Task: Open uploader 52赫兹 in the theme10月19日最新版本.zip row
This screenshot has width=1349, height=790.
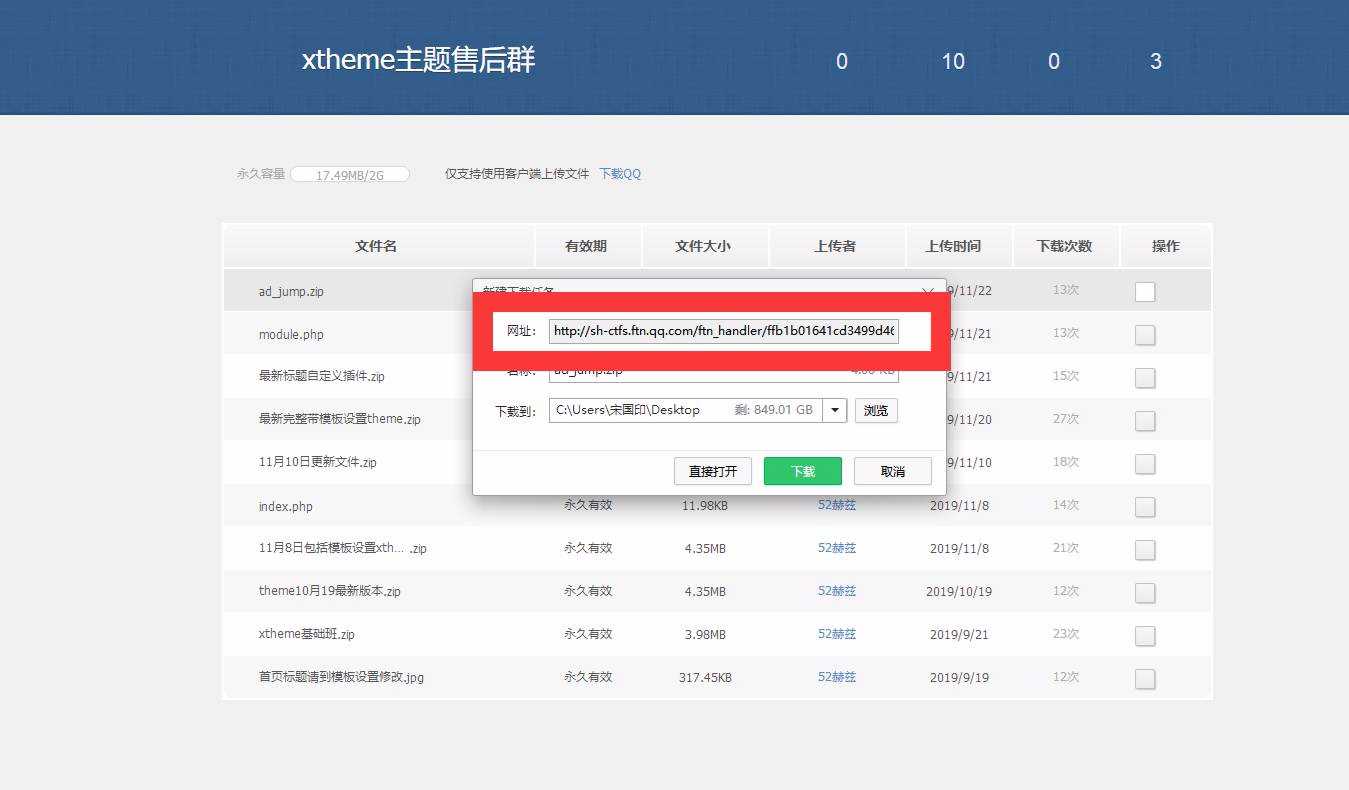Action: (837, 591)
